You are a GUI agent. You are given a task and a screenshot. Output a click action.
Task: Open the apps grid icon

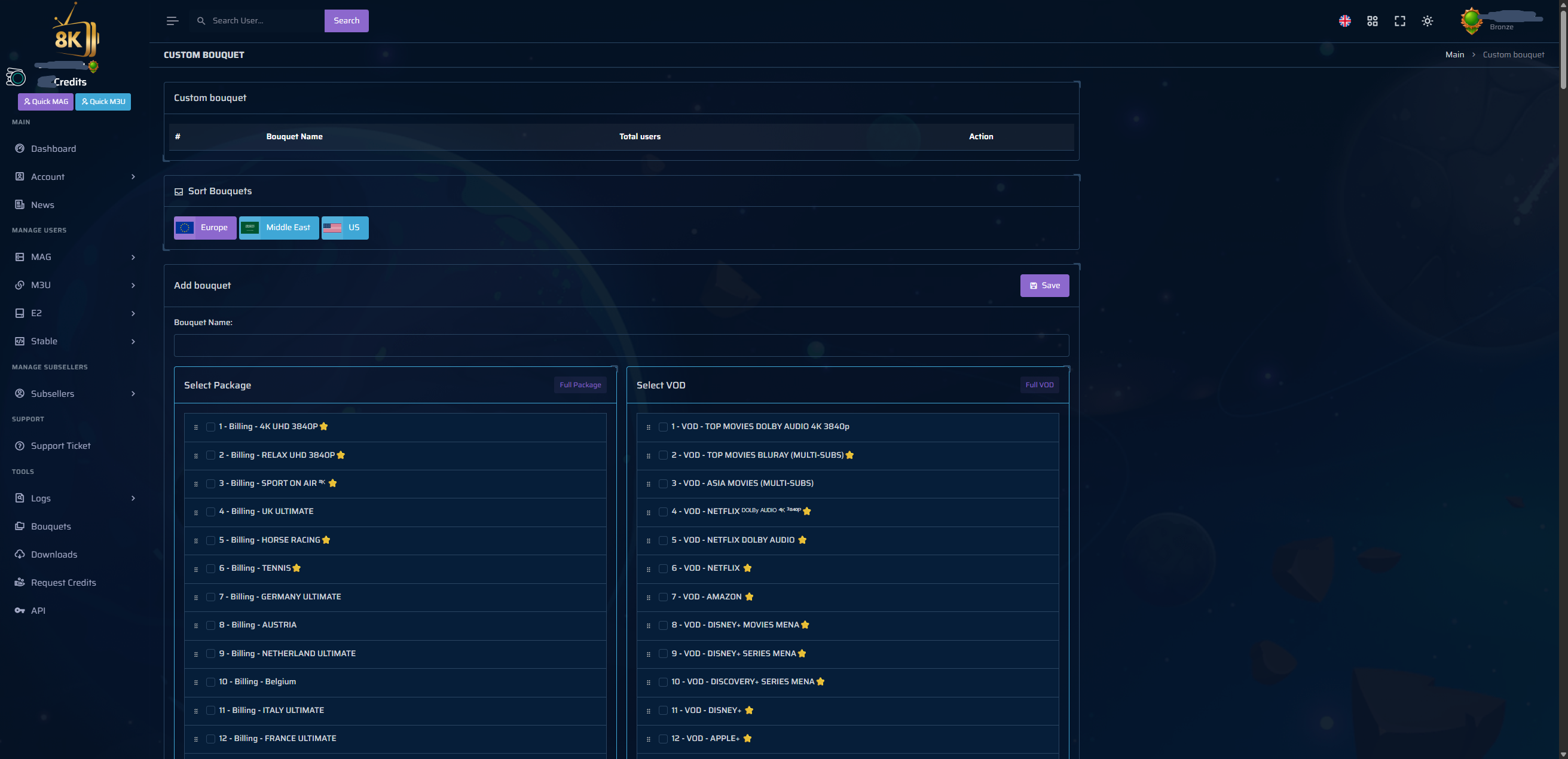pyautogui.click(x=1372, y=21)
